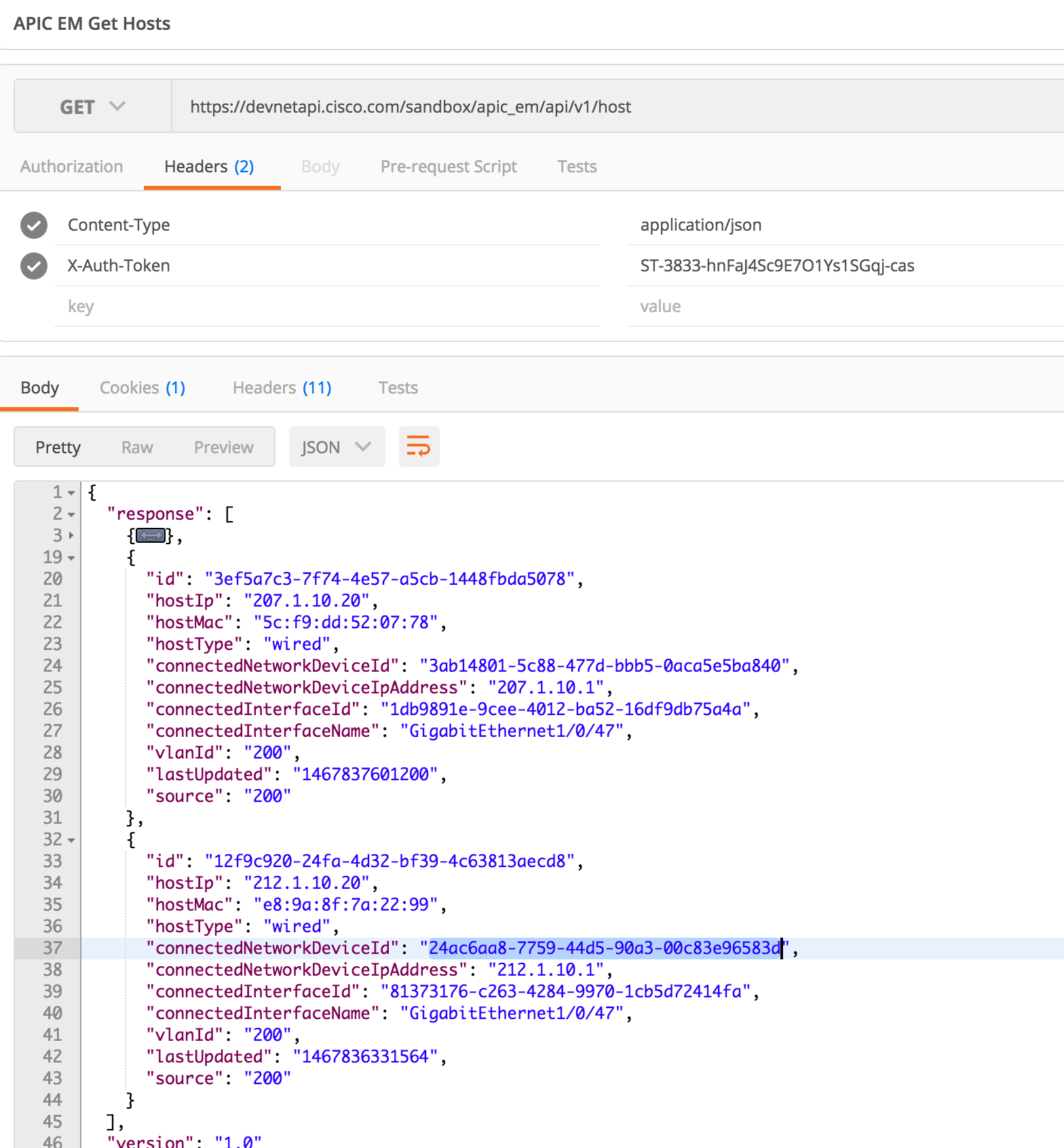Click the lastUpdated value 1467836331564
1064x1148 pixels.
365,1056
